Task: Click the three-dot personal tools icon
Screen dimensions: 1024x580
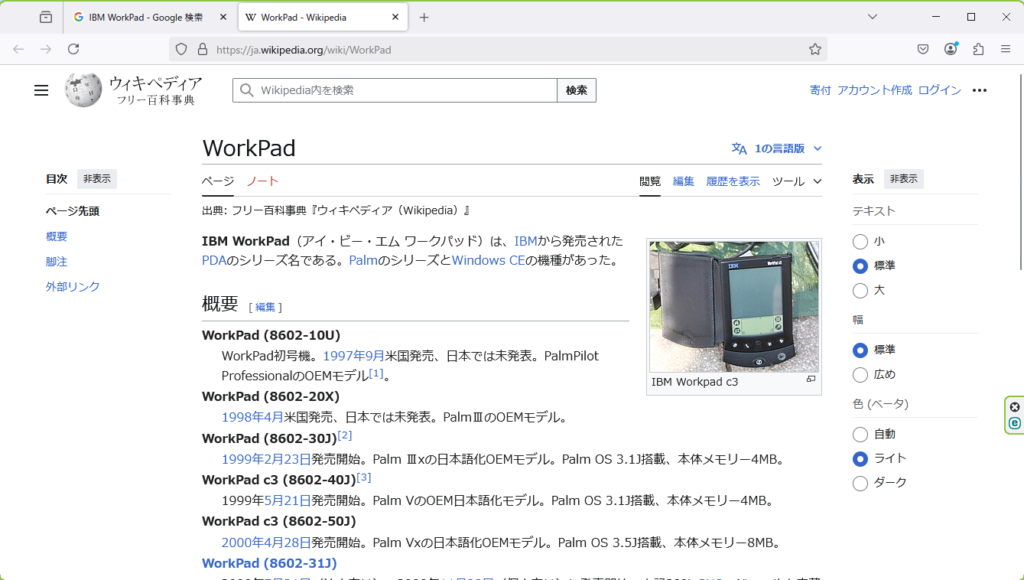Action: [979, 90]
